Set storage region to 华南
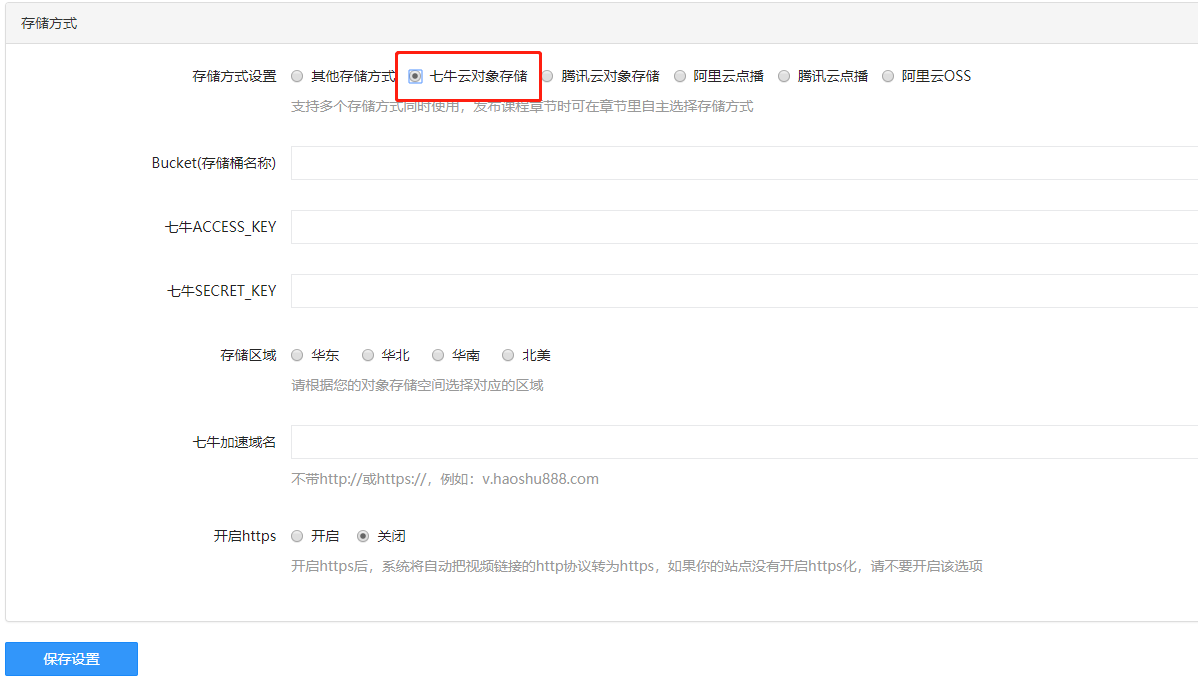The width and height of the screenshot is (1198, 686). click(438, 355)
